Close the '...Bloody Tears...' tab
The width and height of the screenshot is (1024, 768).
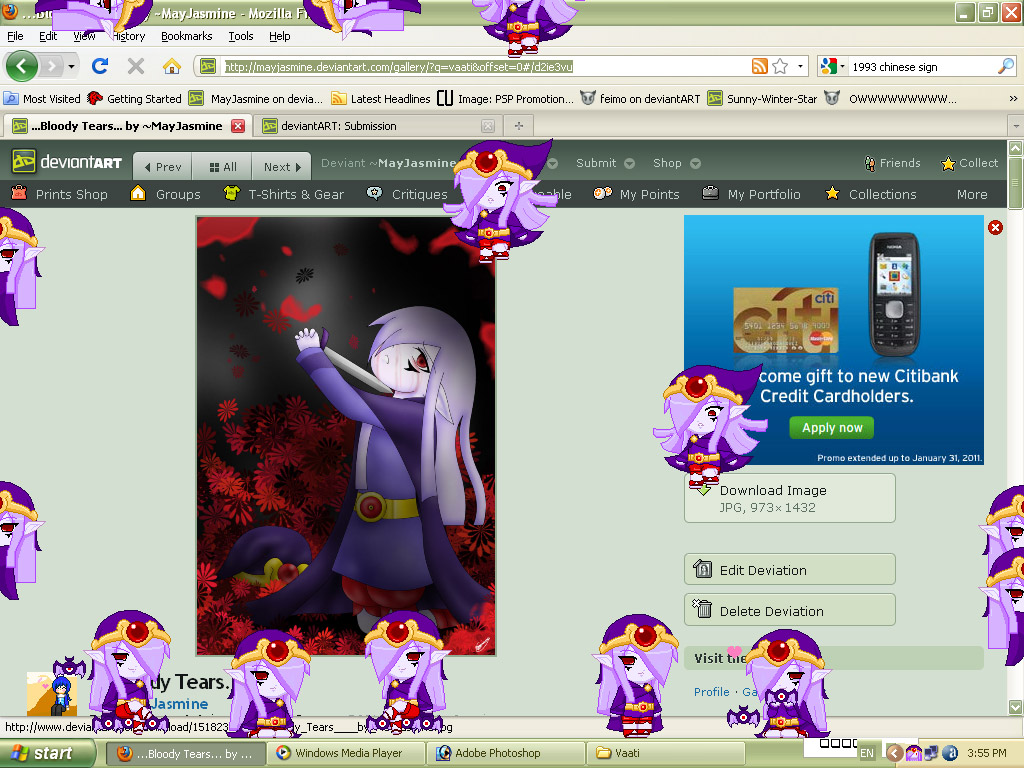[238, 126]
